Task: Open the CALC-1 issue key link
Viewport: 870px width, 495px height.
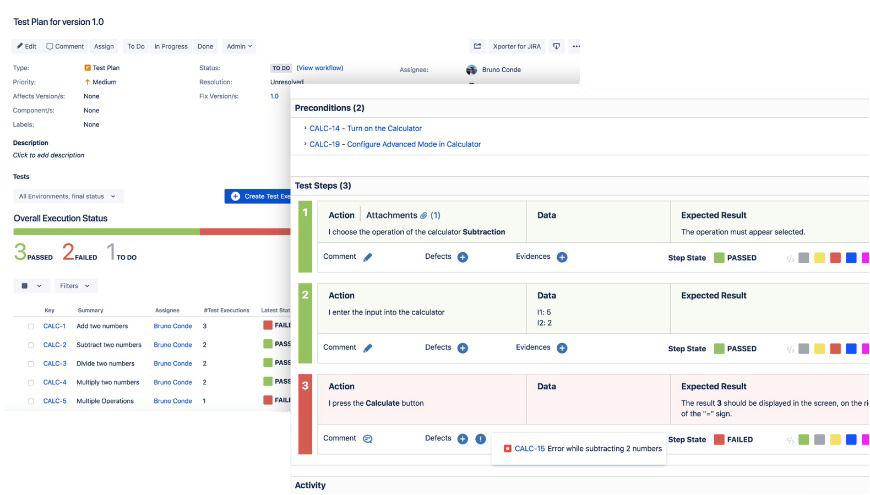Action: click(x=54, y=326)
